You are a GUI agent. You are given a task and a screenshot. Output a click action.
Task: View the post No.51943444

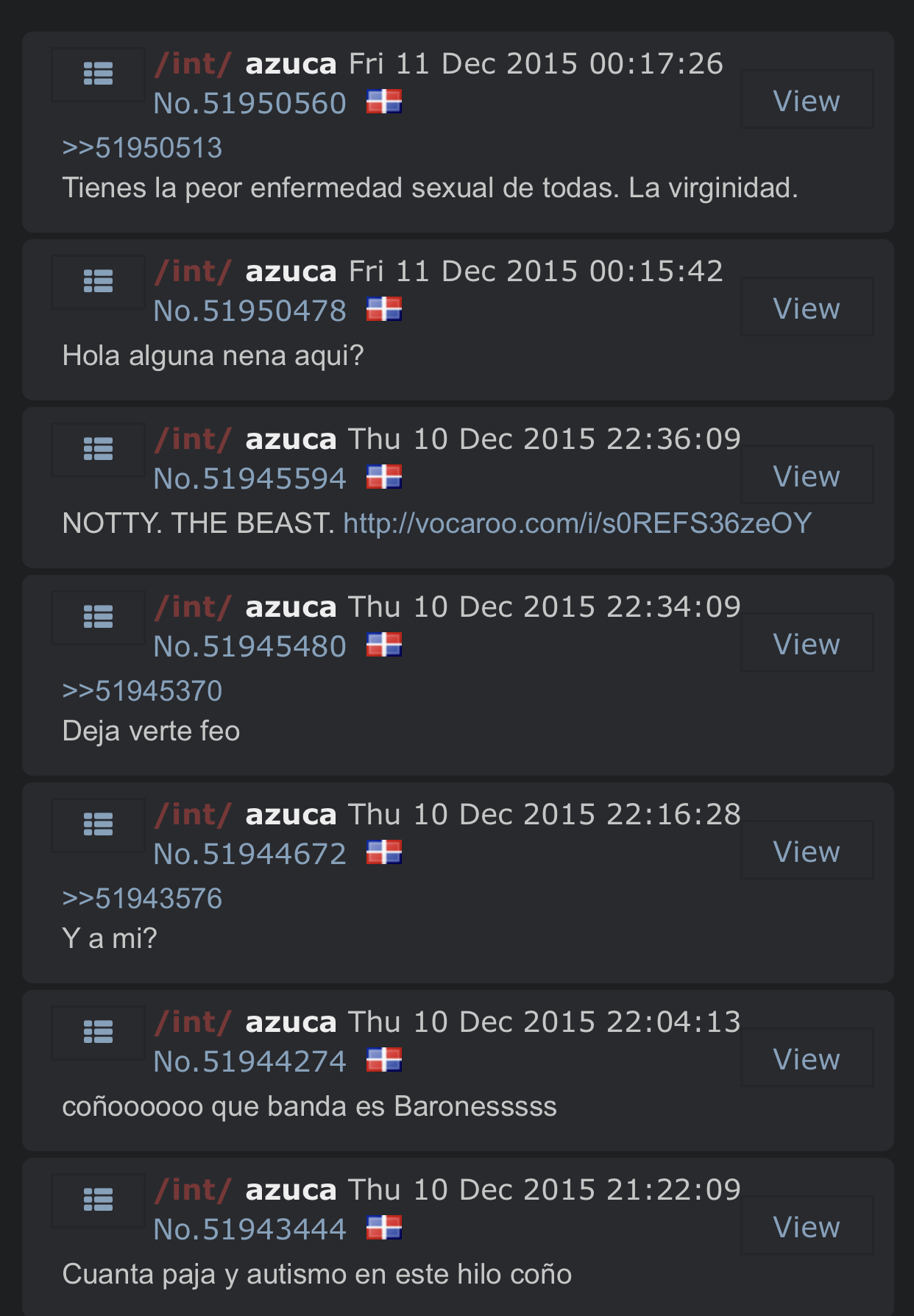[807, 1225]
